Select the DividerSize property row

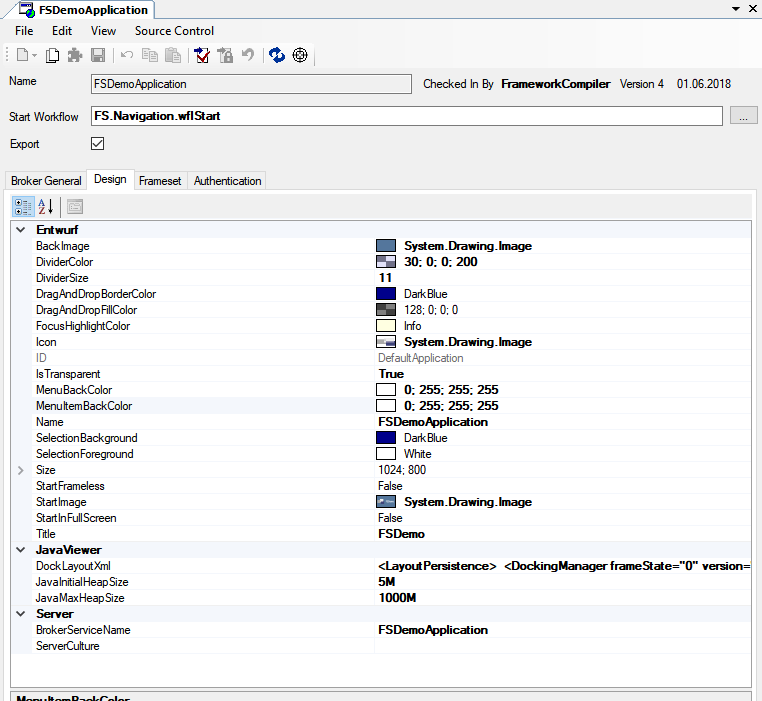(392, 278)
